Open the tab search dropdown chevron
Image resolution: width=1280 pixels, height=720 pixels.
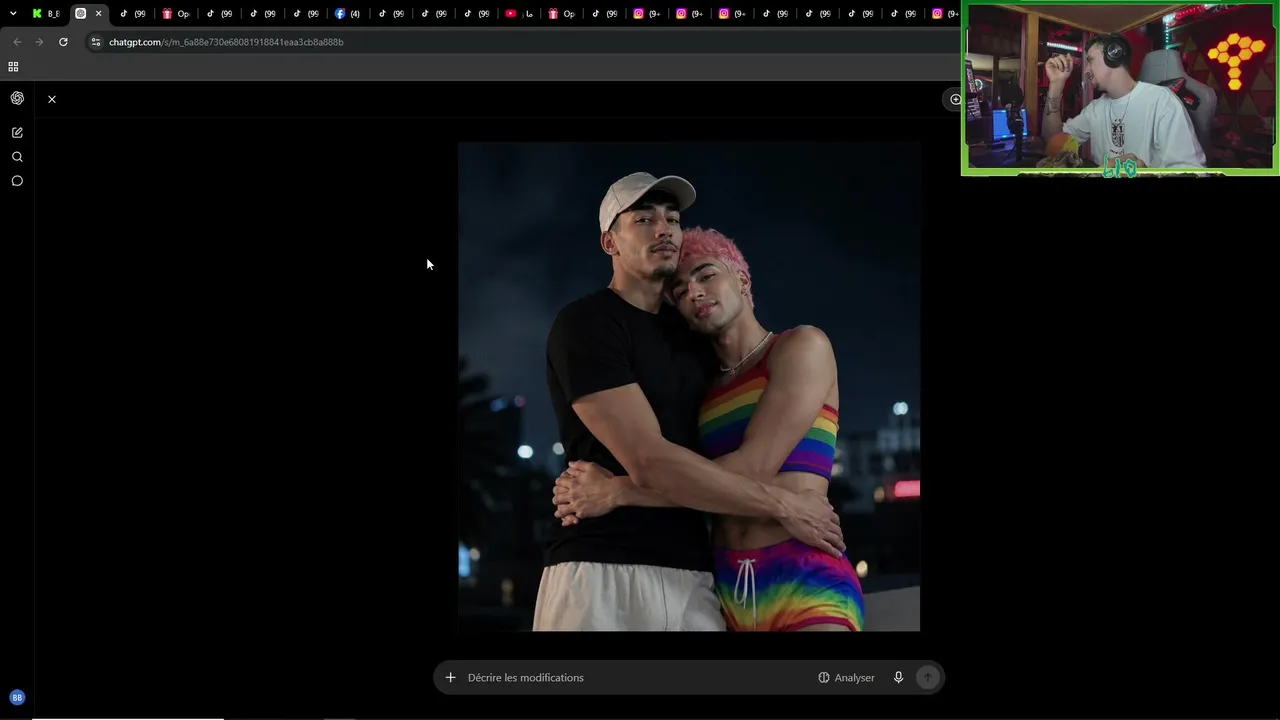pos(13,14)
